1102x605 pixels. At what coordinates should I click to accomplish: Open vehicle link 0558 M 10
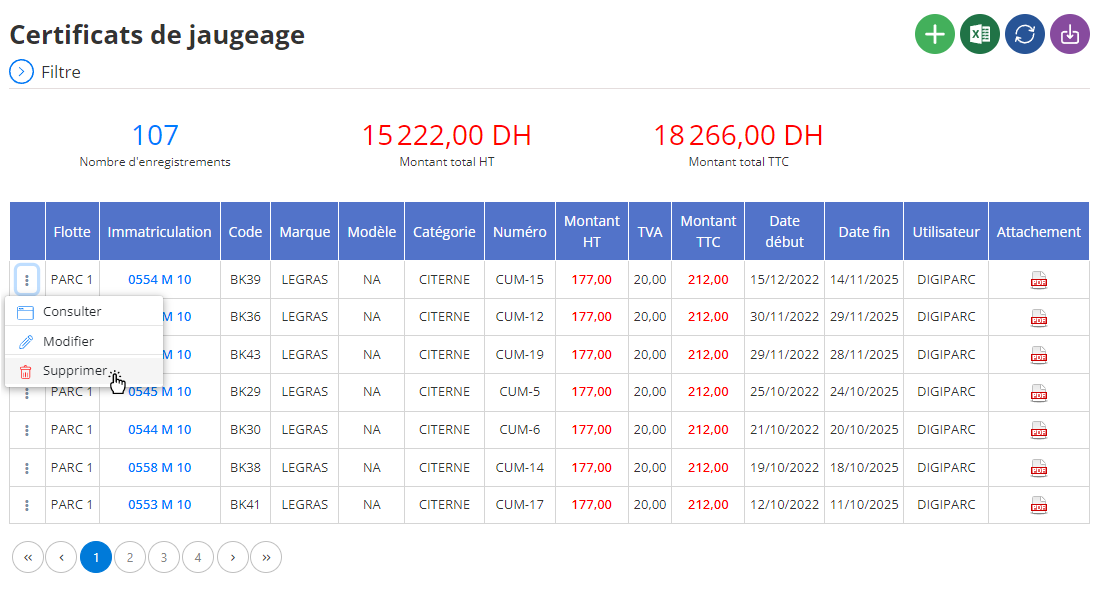coord(160,467)
